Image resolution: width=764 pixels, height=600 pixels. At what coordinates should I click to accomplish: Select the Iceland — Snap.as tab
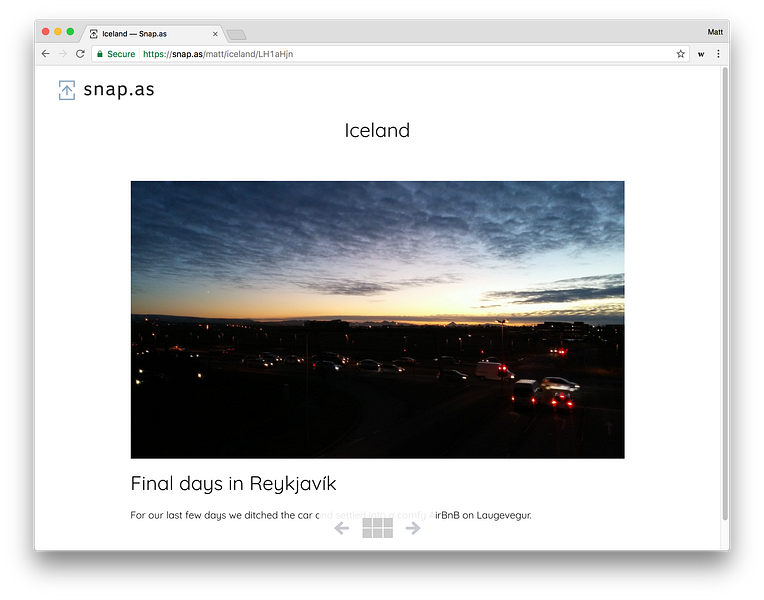pos(152,34)
